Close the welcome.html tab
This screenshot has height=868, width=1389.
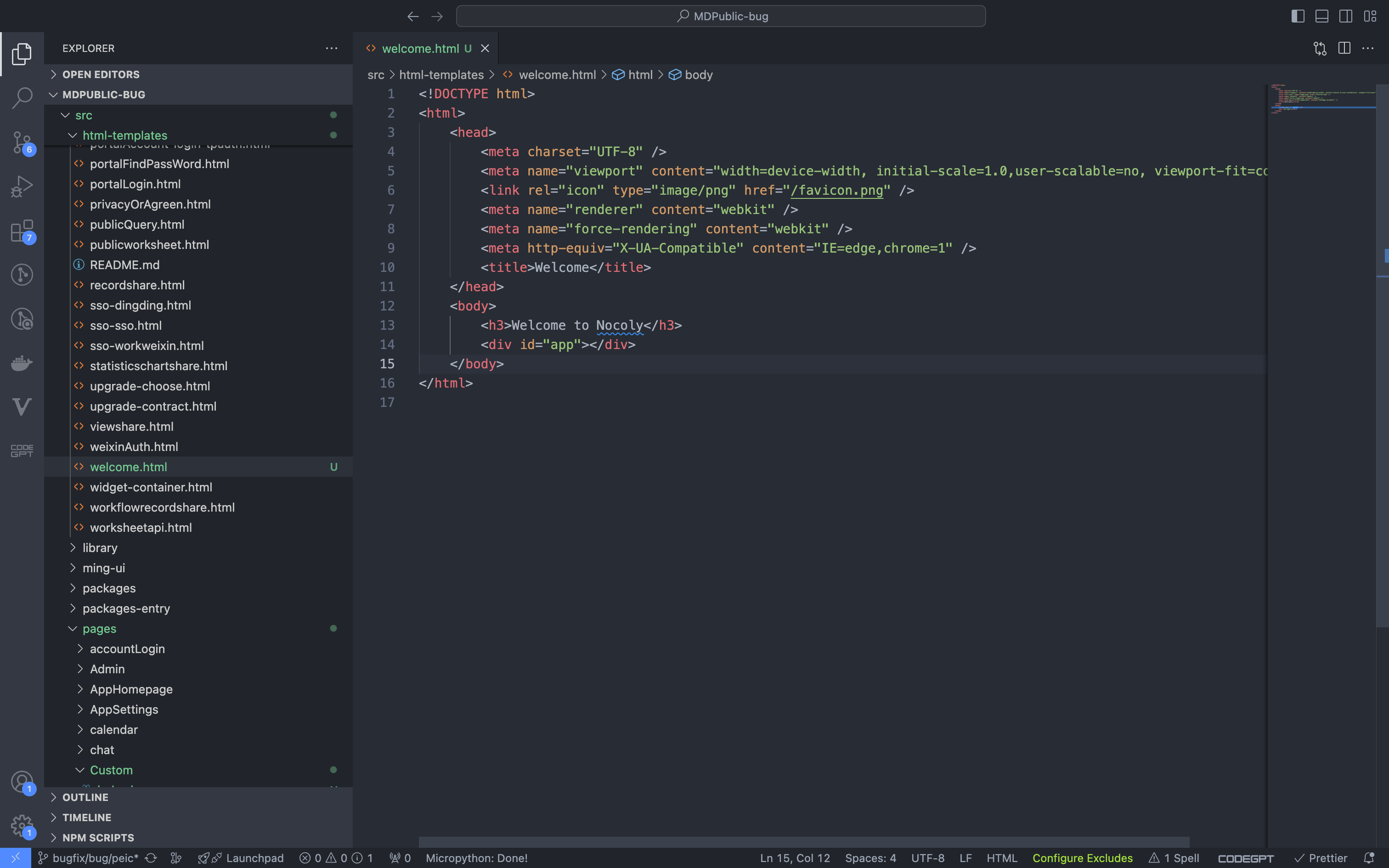[x=485, y=48]
